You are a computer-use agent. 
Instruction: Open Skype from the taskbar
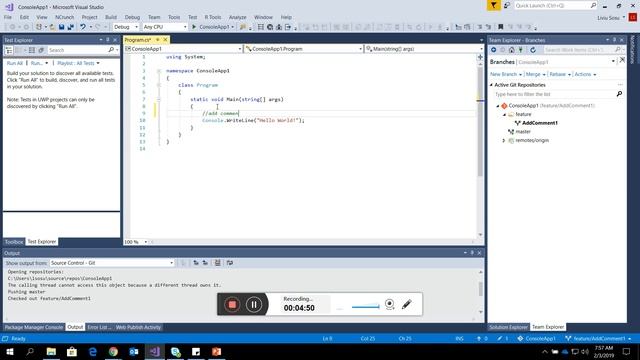(176, 351)
